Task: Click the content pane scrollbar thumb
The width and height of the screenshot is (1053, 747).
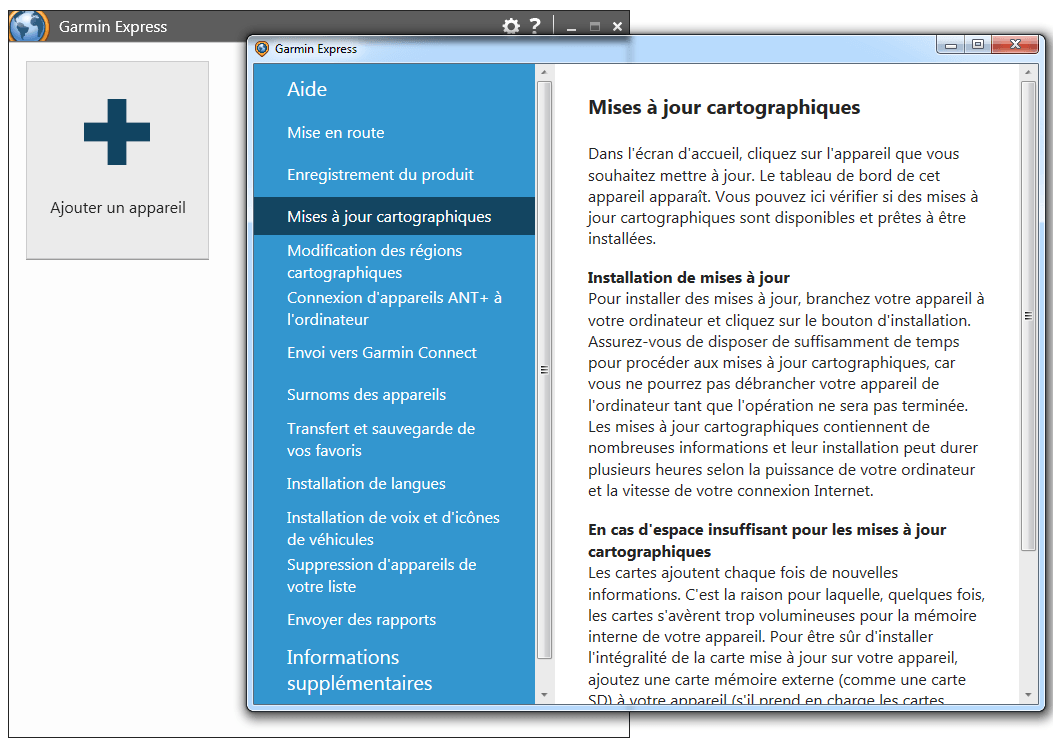Action: 1027,316
